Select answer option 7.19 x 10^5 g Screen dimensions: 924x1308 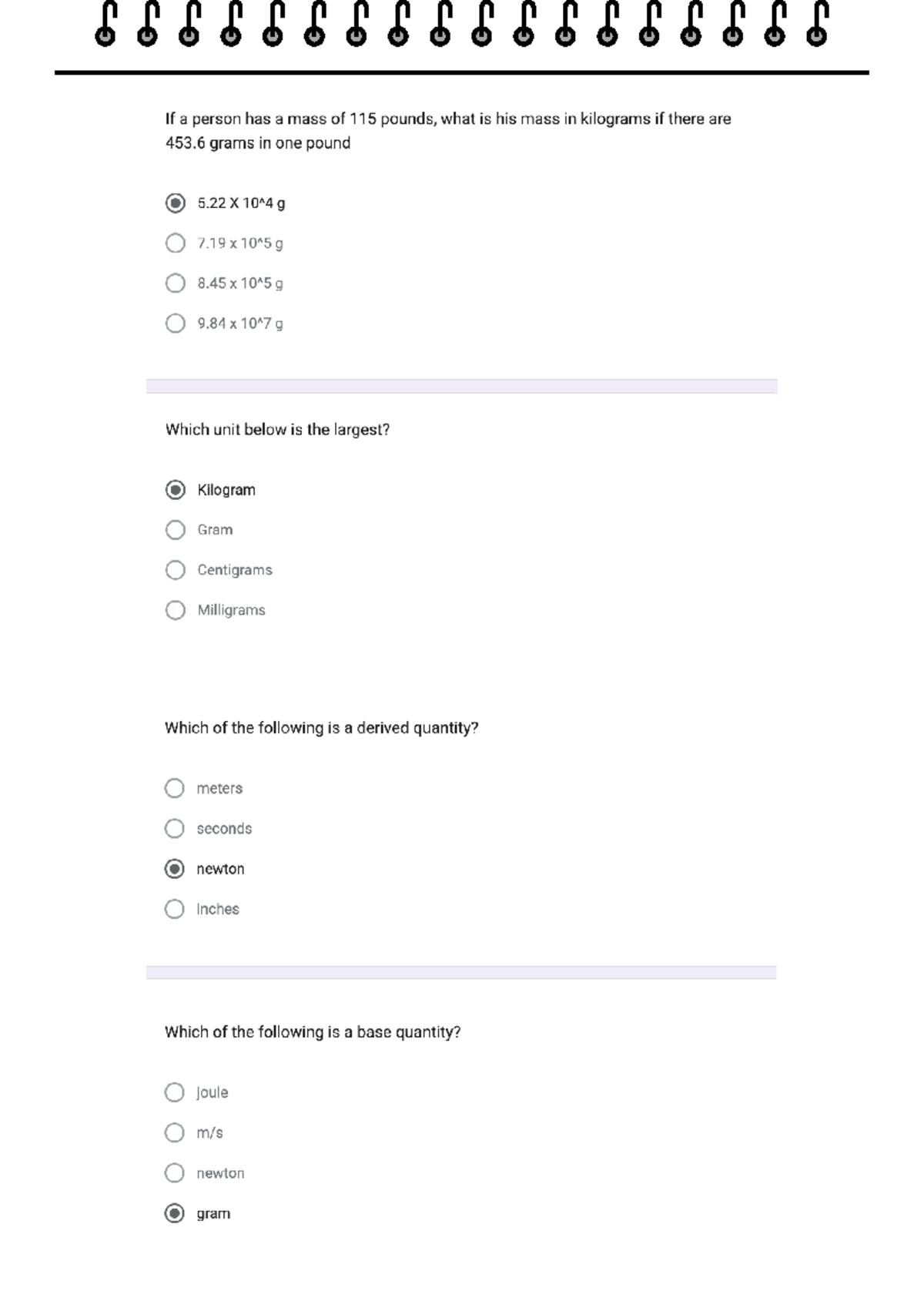click(x=176, y=243)
